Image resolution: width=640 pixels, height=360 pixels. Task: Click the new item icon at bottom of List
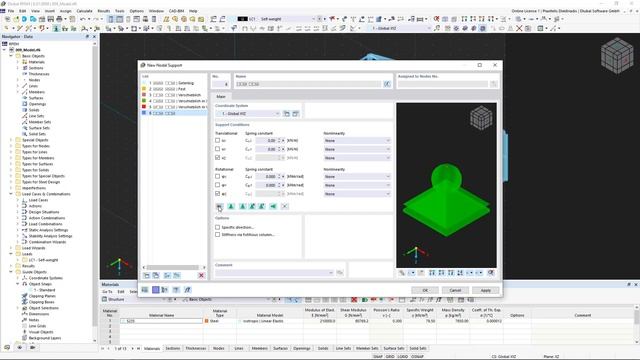(x=147, y=276)
